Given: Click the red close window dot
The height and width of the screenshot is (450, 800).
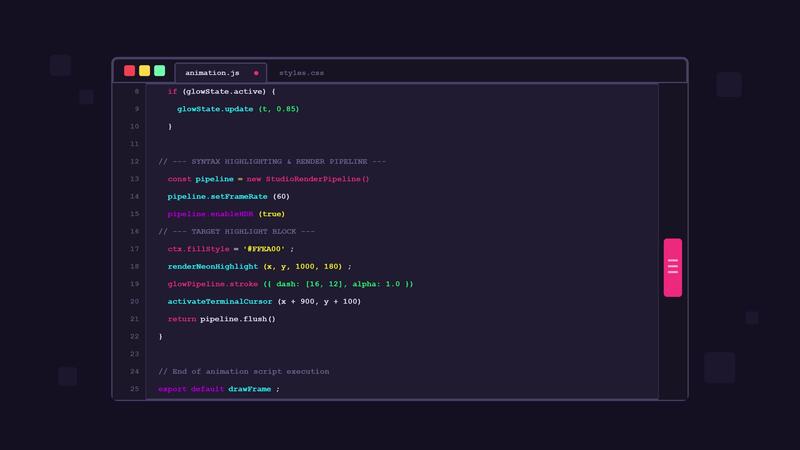Looking at the screenshot, I should tap(130, 71).
